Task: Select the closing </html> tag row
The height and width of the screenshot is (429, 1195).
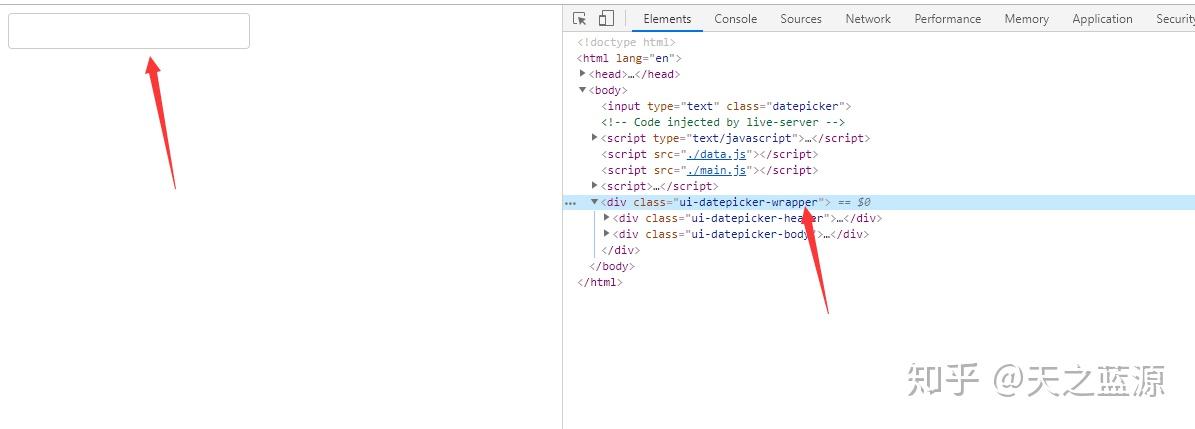Action: click(x=600, y=282)
